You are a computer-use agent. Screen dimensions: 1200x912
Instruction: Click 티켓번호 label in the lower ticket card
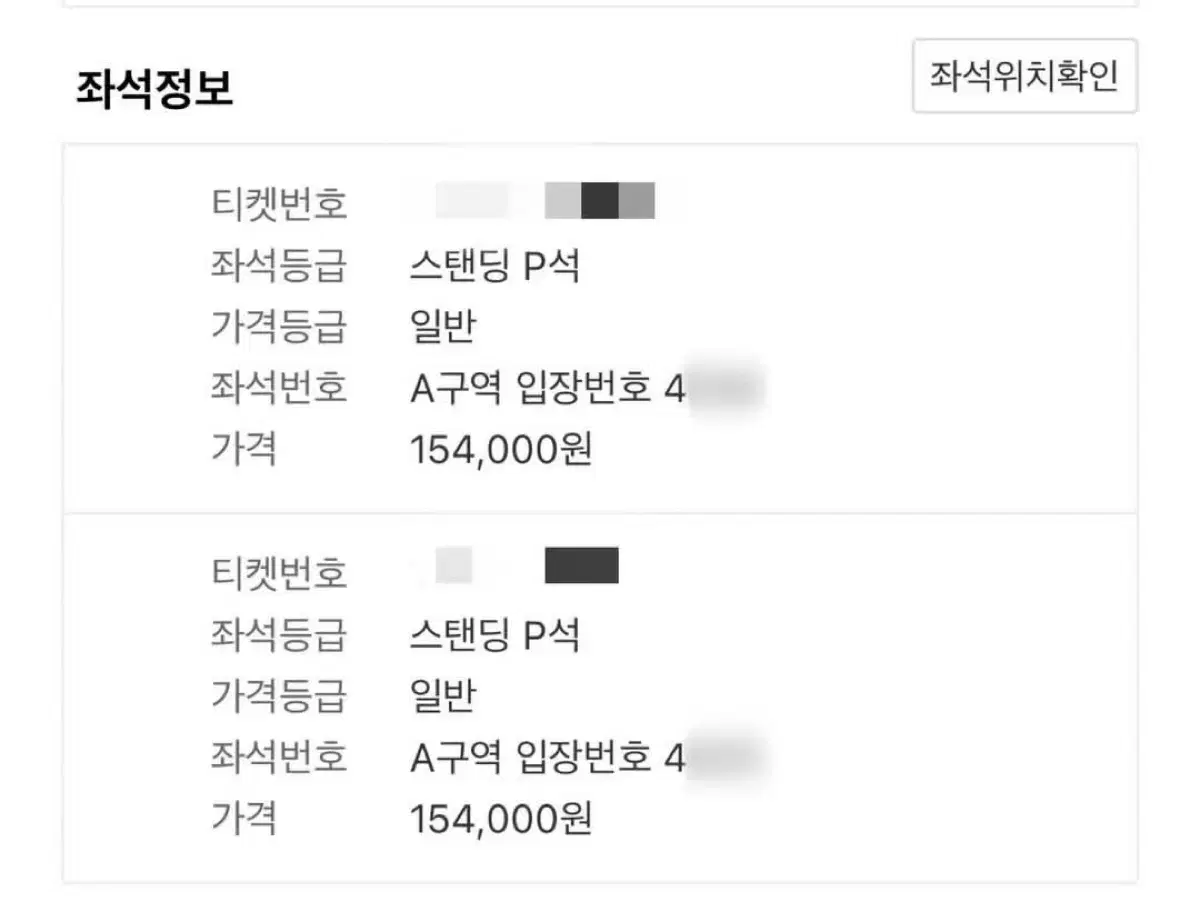pyautogui.click(x=279, y=573)
